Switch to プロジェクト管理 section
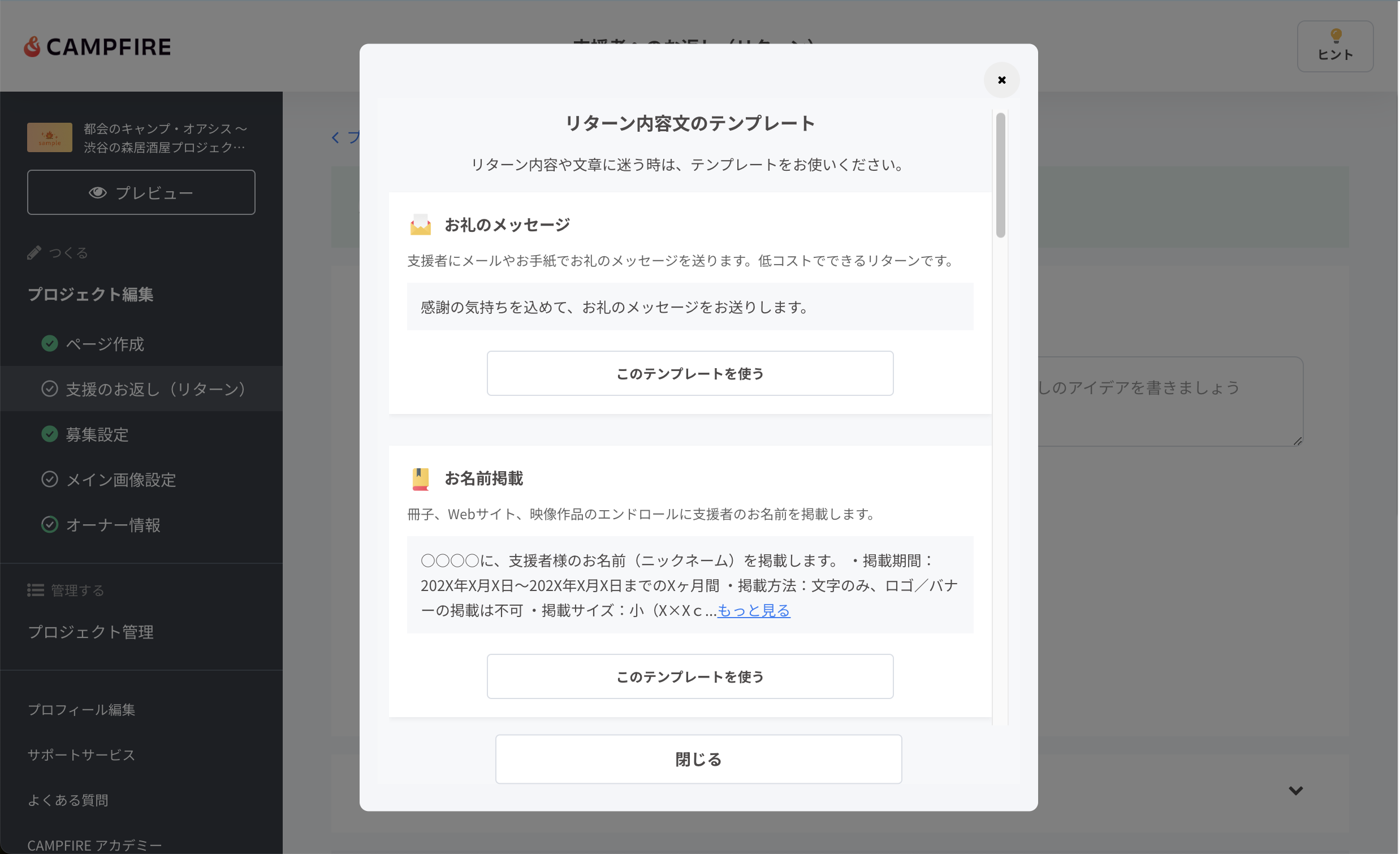Image resolution: width=1400 pixels, height=854 pixels. click(x=90, y=632)
